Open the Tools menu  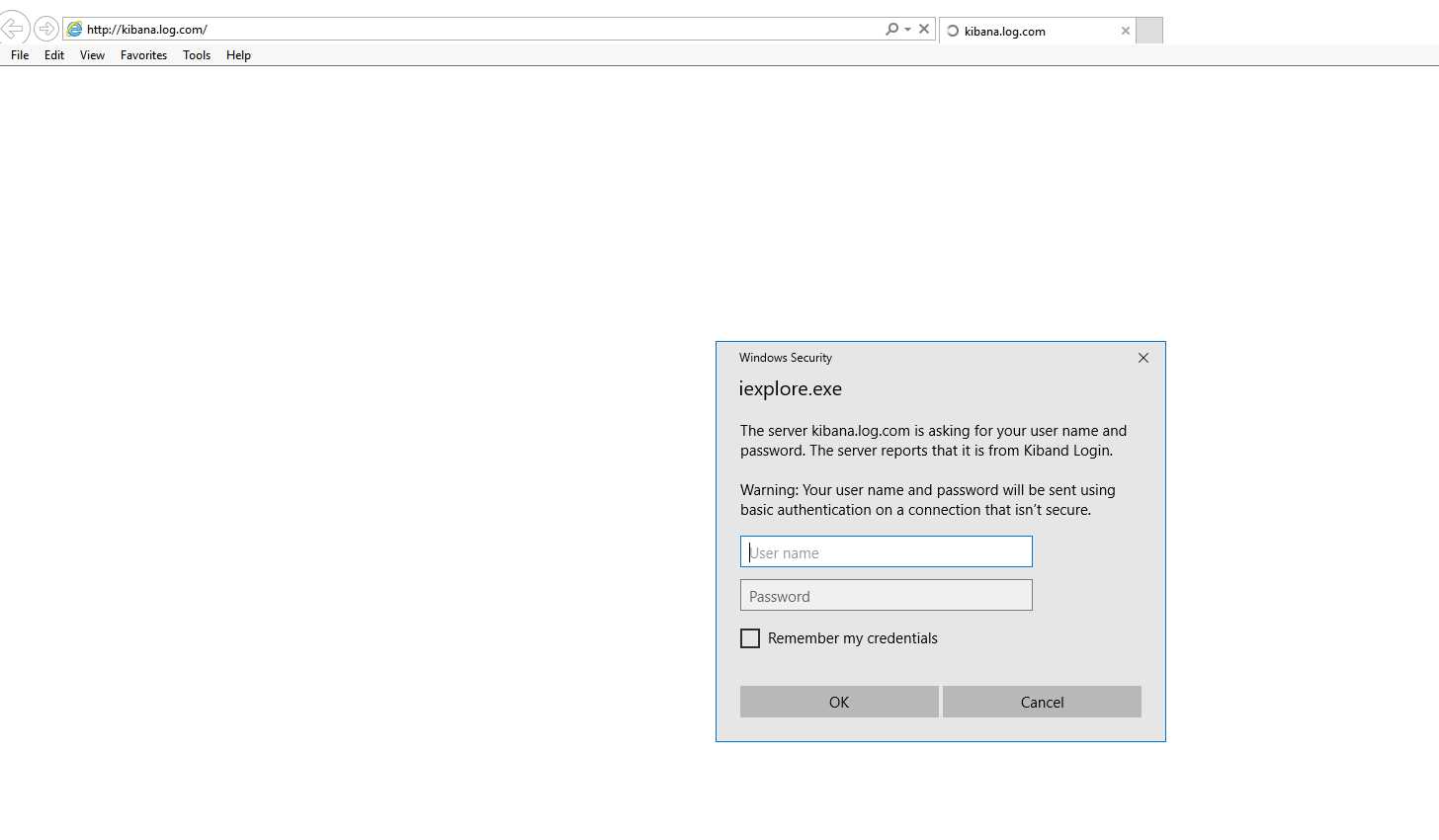(197, 55)
